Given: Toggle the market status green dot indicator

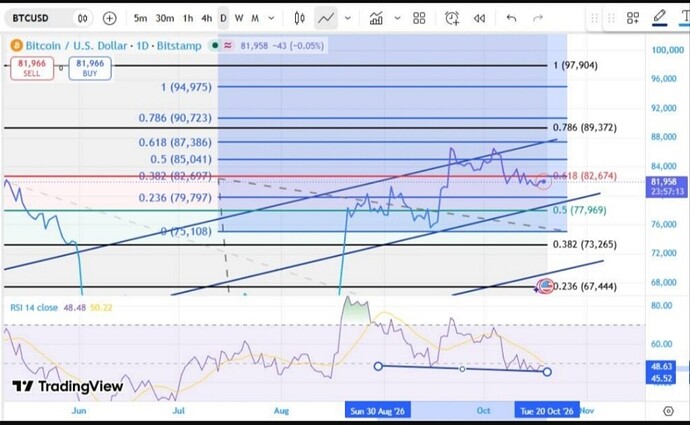Looking at the screenshot, I should coord(215,45).
